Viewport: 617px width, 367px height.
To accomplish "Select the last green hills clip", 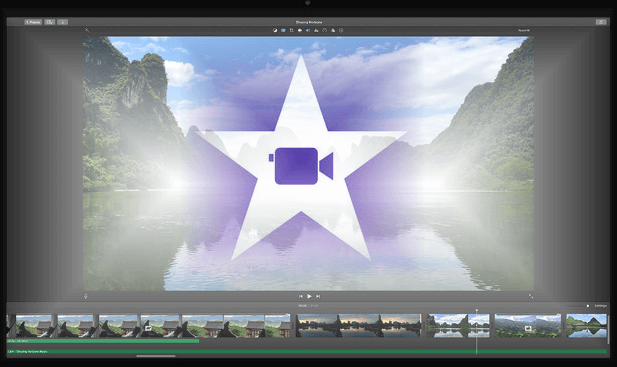I will 586,326.
